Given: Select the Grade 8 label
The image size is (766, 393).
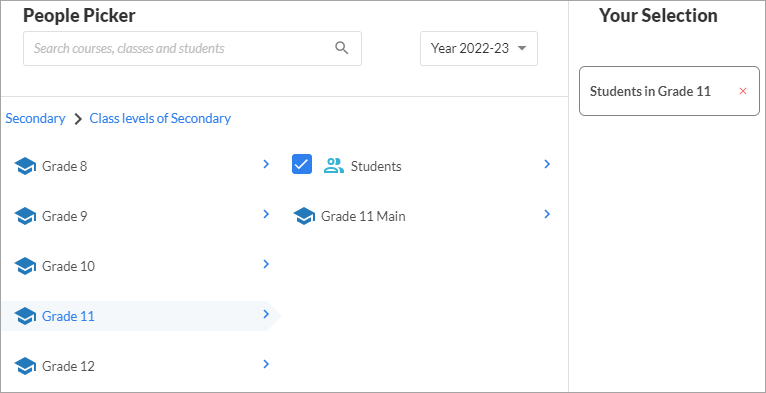Looking at the screenshot, I should (64, 166).
